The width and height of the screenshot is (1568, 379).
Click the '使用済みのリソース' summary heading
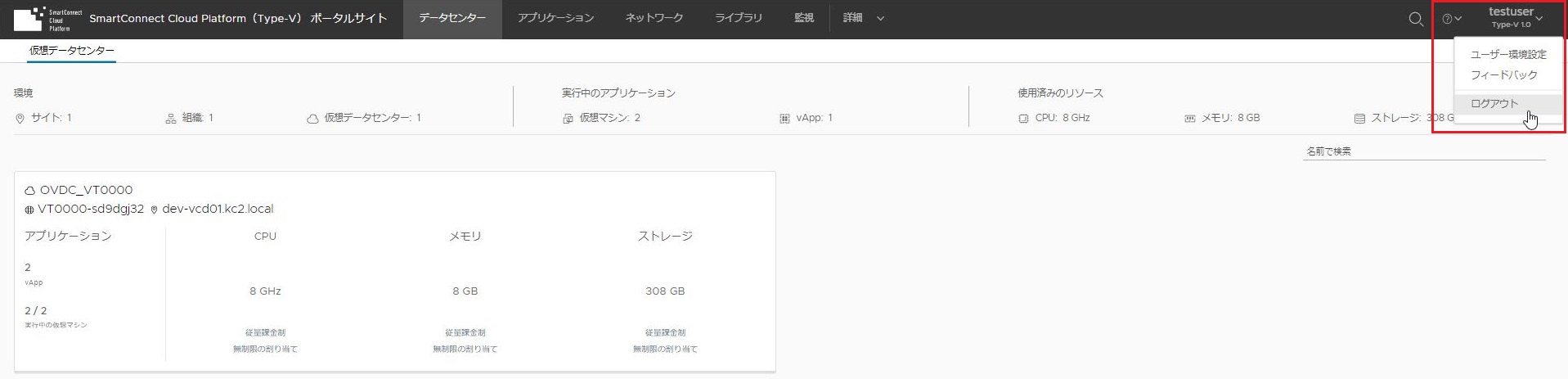pyautogui.click(x=1060, y=93)
